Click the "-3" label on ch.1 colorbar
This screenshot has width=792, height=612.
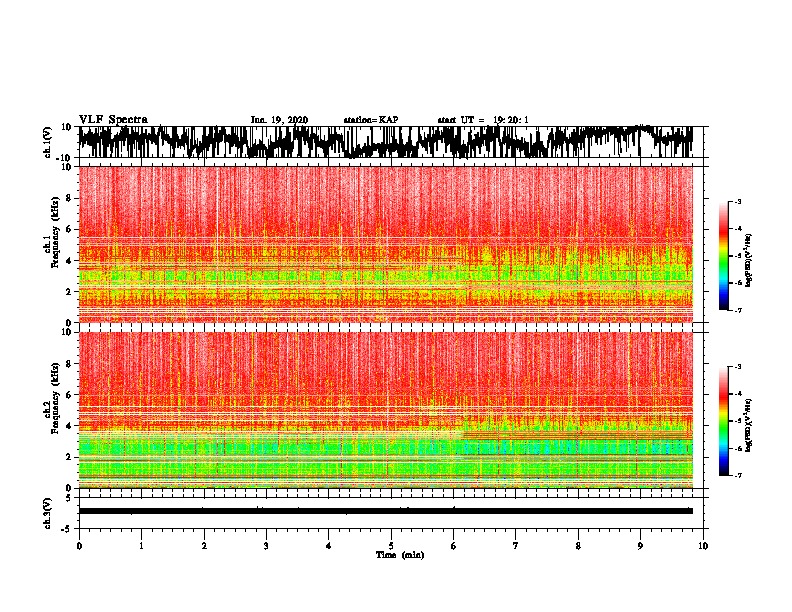[x=737, y=201]
